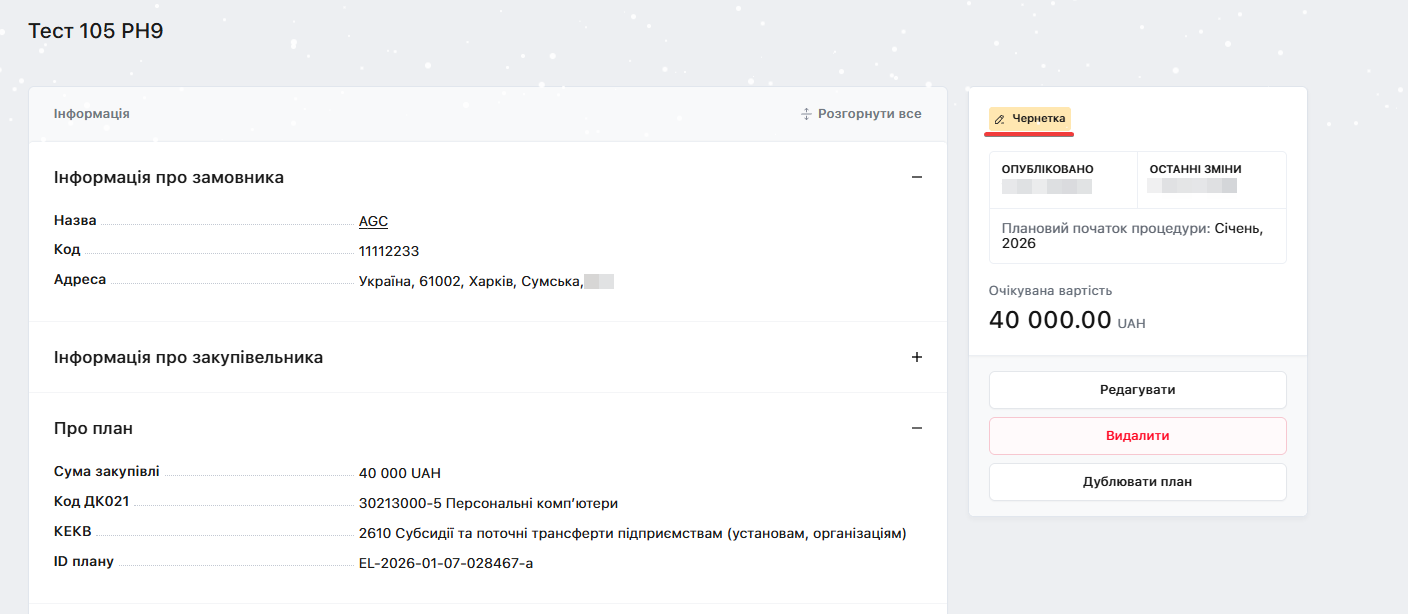Click the red Видалити button
This screenshot has height=614, width=1408.
pos(1138,436)
